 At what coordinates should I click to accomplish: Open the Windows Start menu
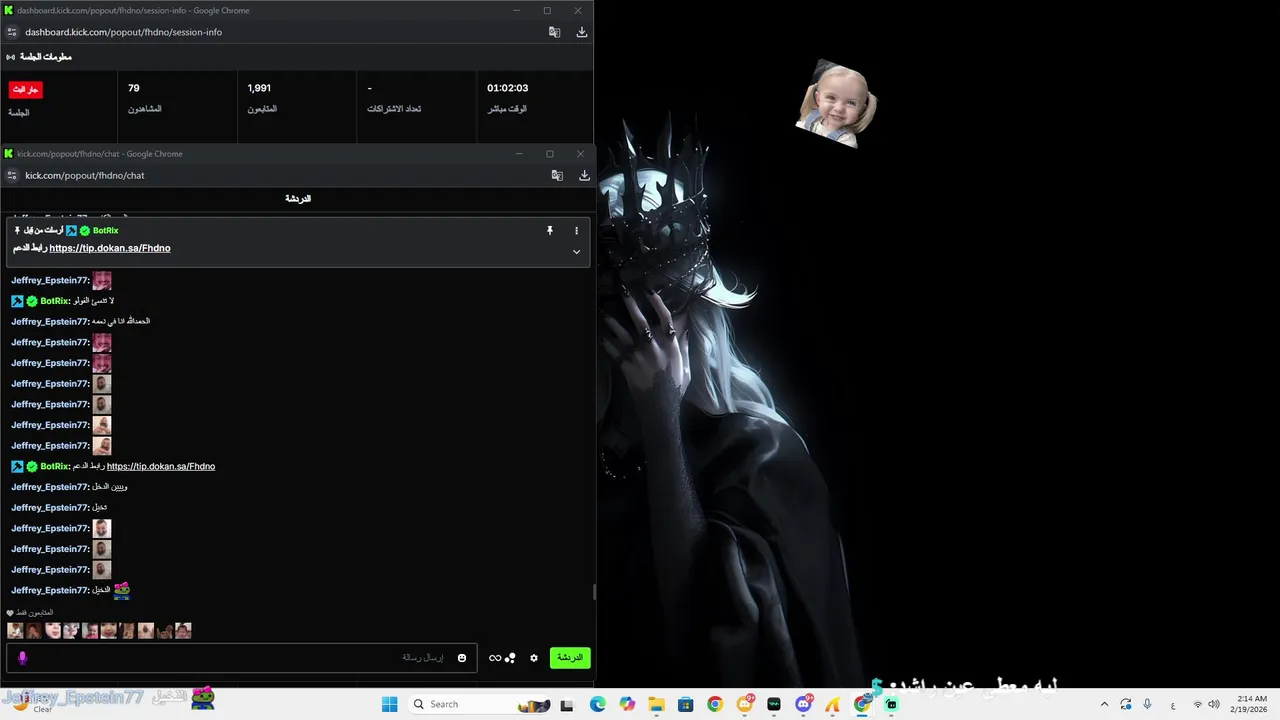(390, 704)
